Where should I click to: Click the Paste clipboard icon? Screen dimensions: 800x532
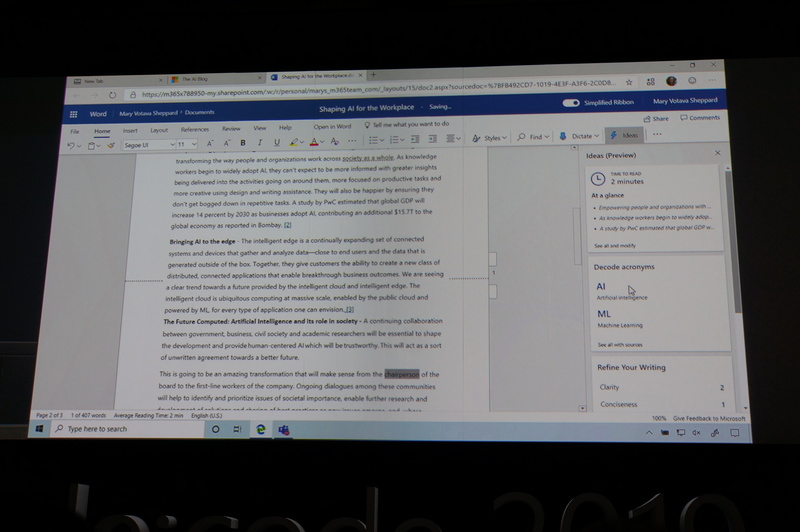(91, 146)
